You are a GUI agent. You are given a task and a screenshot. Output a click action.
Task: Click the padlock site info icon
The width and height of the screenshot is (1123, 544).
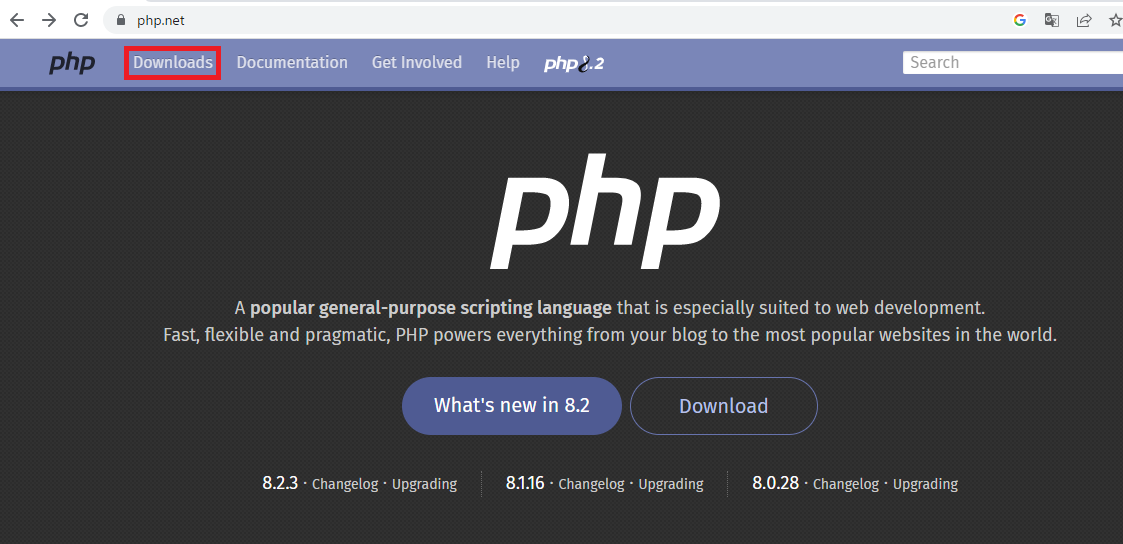tap(120, 20)
